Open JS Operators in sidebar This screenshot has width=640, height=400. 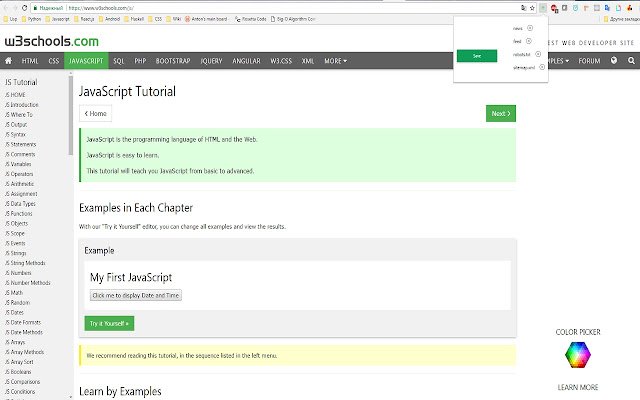click(19, 174)
